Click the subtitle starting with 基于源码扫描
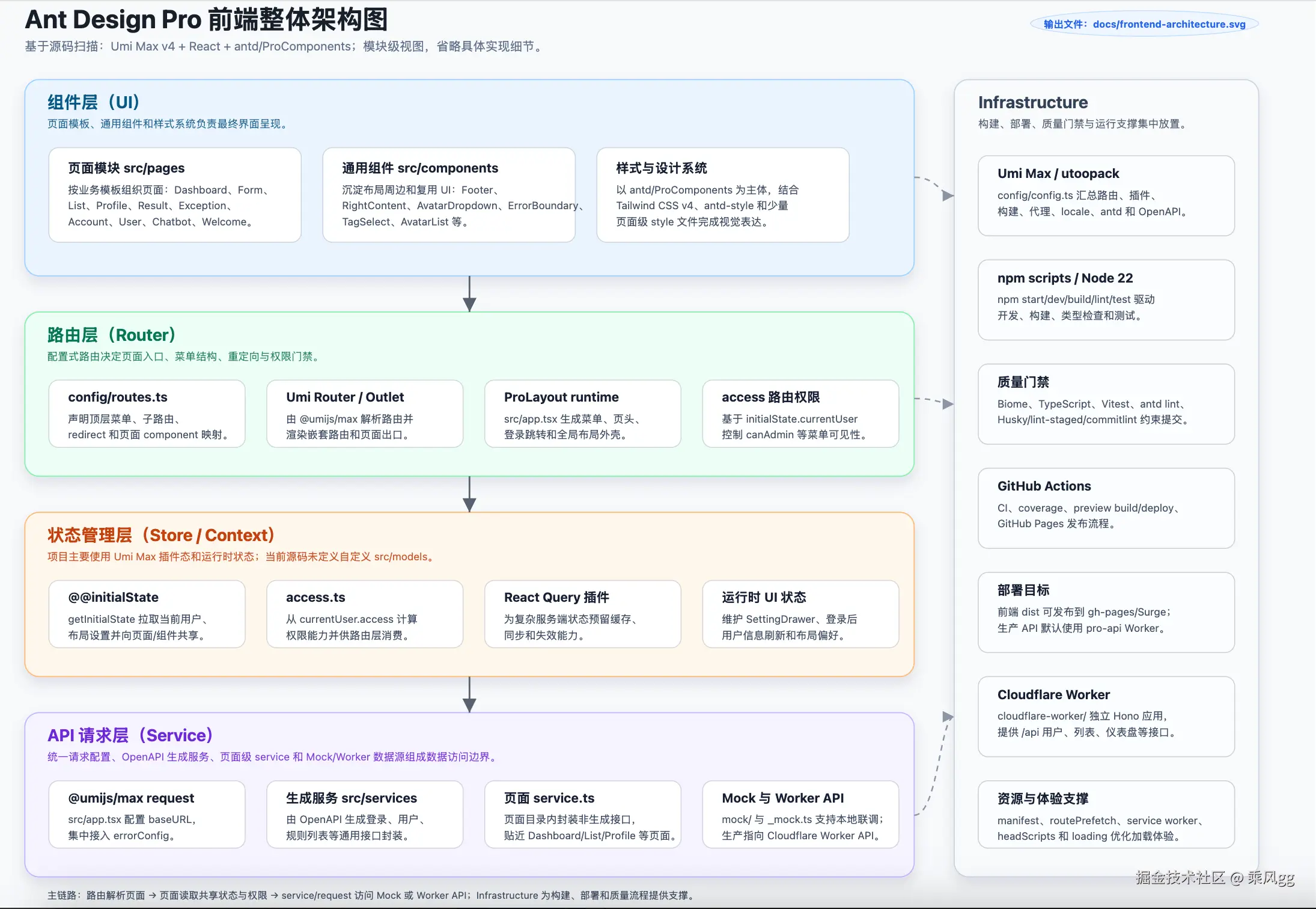 (x=284, y=46)
